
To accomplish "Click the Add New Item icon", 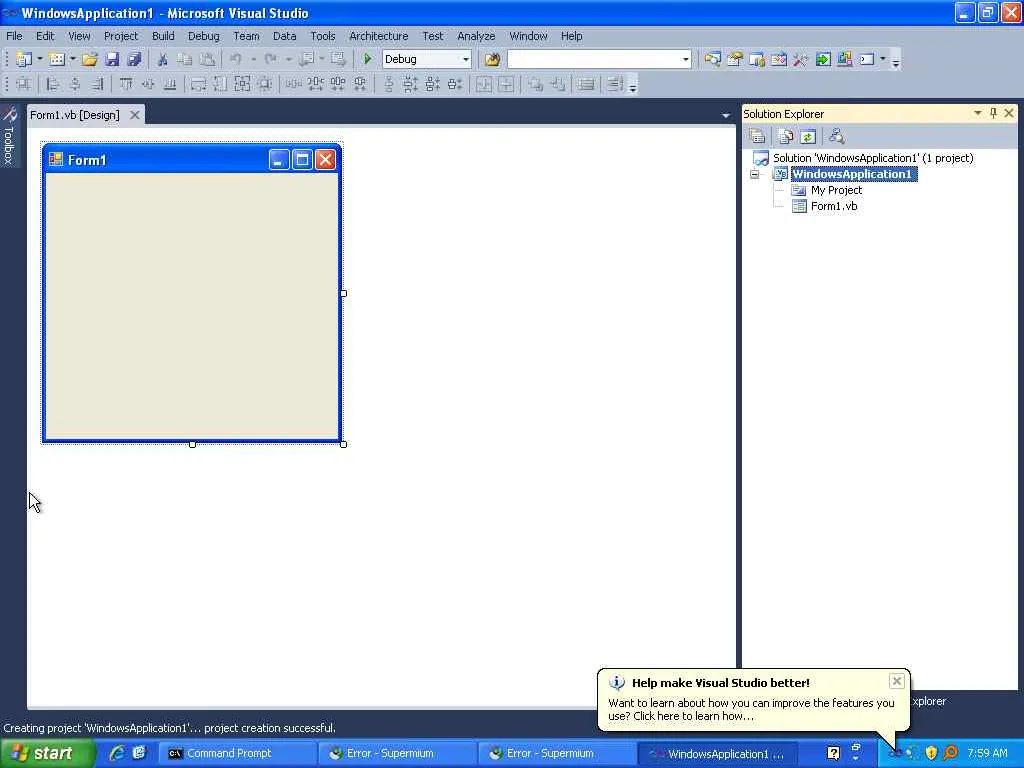I will pyautogui.click(x=57, y=59).
